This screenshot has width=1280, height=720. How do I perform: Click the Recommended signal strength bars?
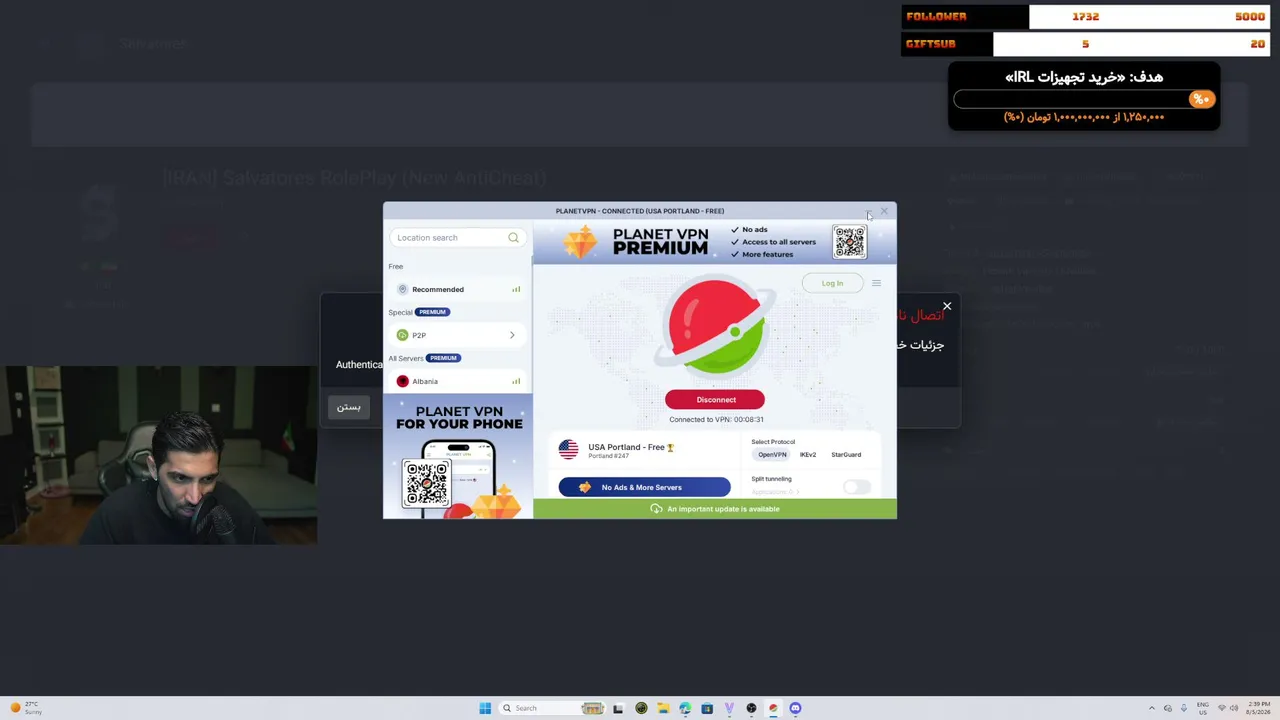point(516,289)
